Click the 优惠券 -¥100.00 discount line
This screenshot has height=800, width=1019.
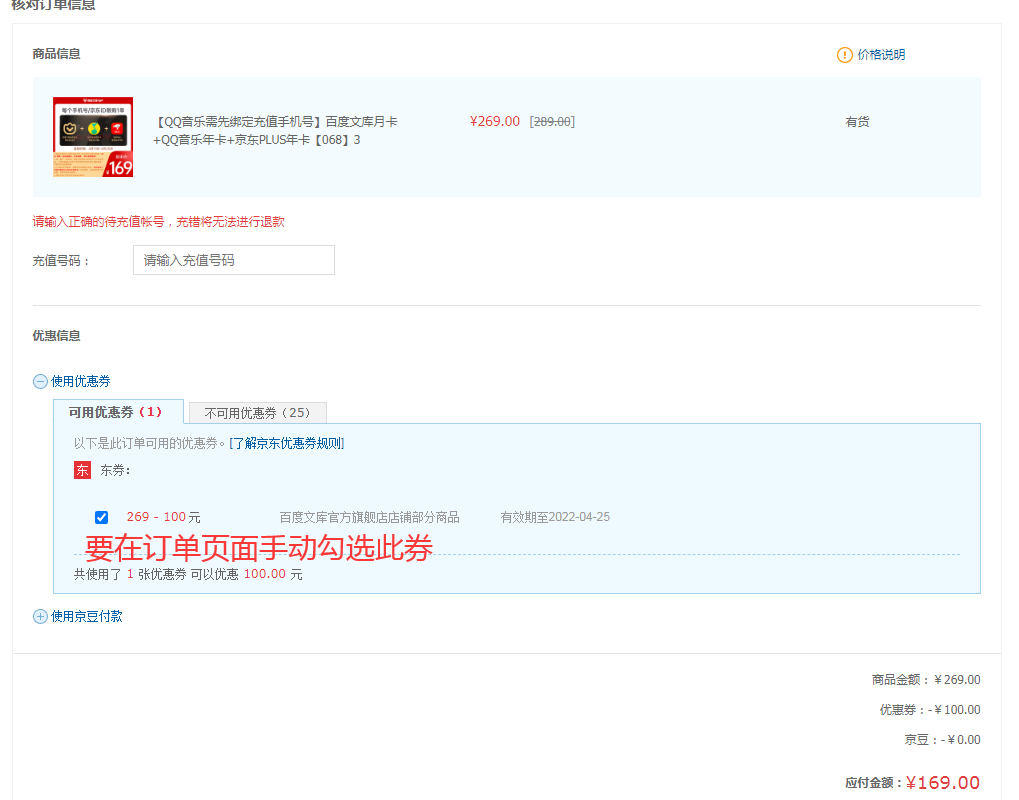click(x=930, y=710)
